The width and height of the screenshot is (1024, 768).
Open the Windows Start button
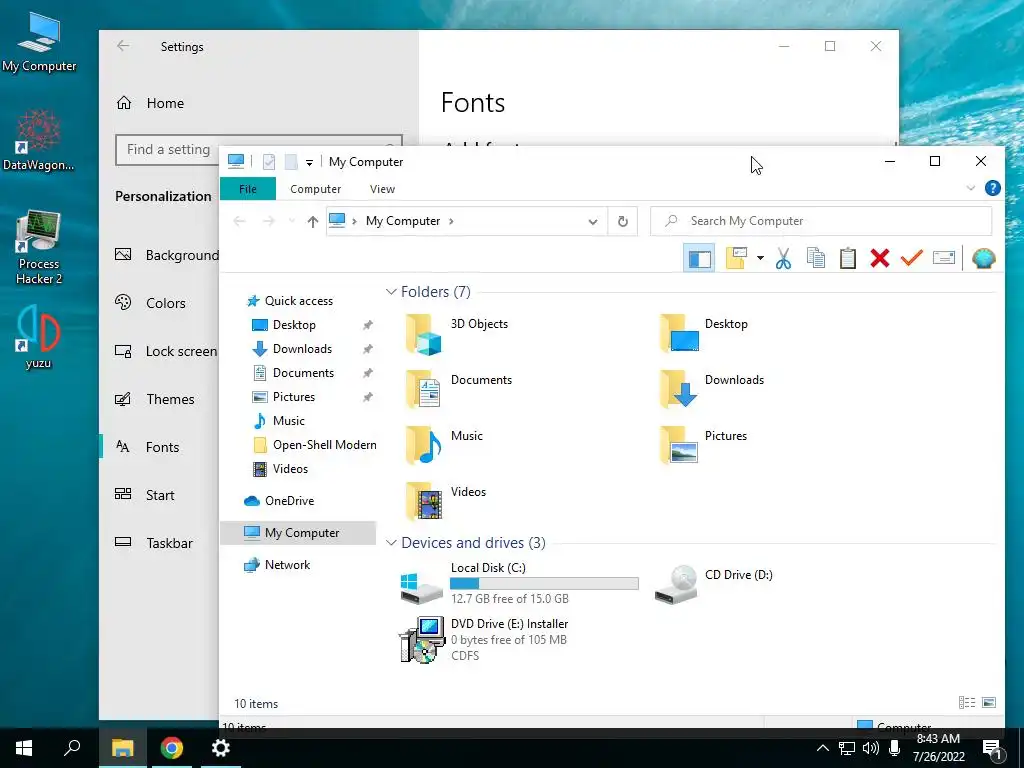point(24,748)
